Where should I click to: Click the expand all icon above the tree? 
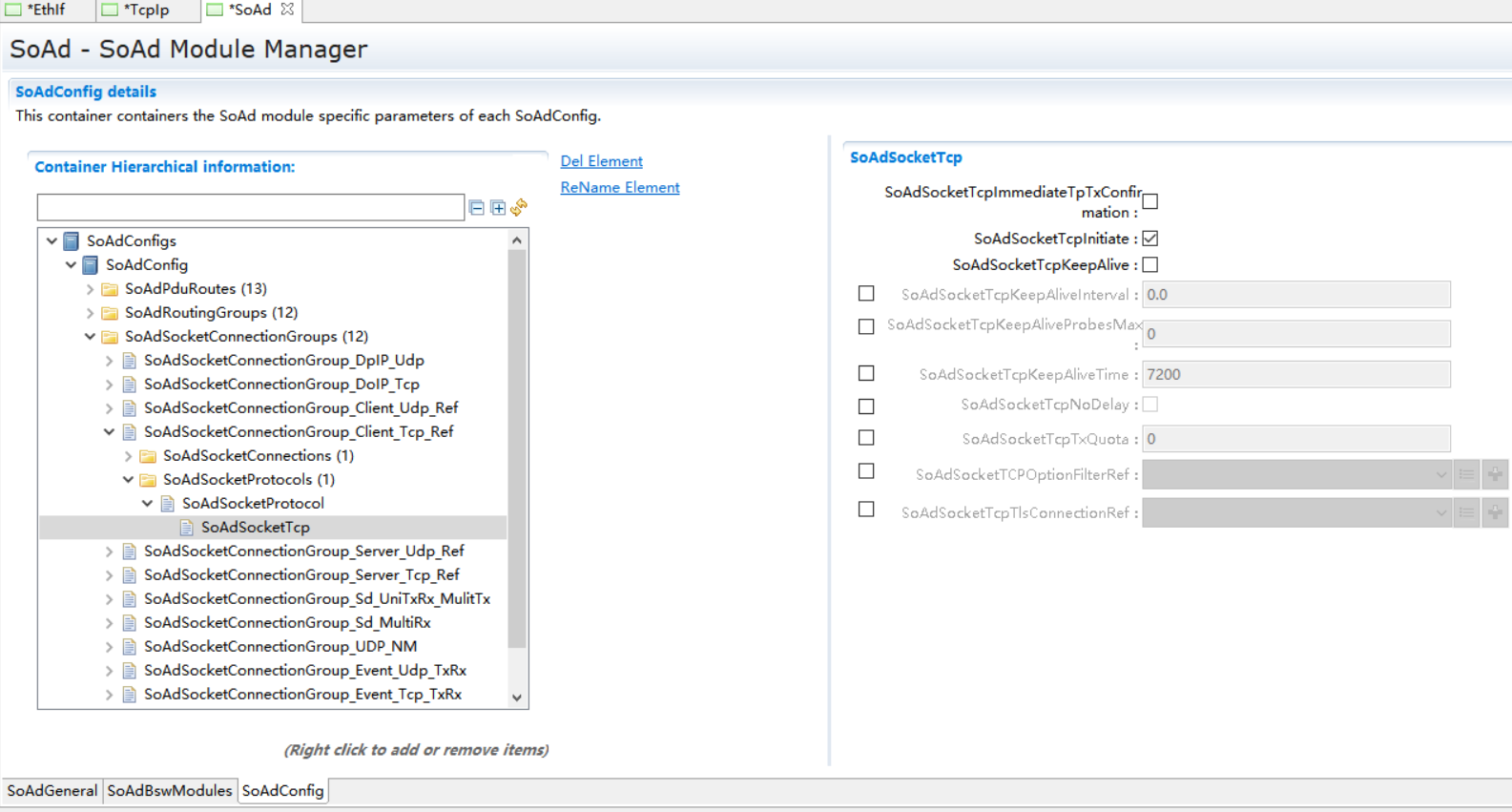pyautogui.click(x=498, y=207)
